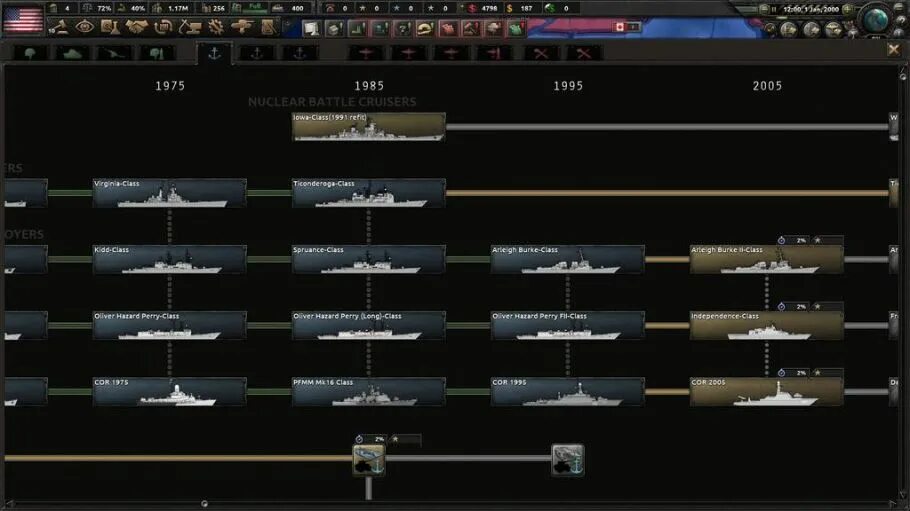This screenshot has width=910, height=511.
Task: Click the white paper alert icon
Action: [312, 28]
